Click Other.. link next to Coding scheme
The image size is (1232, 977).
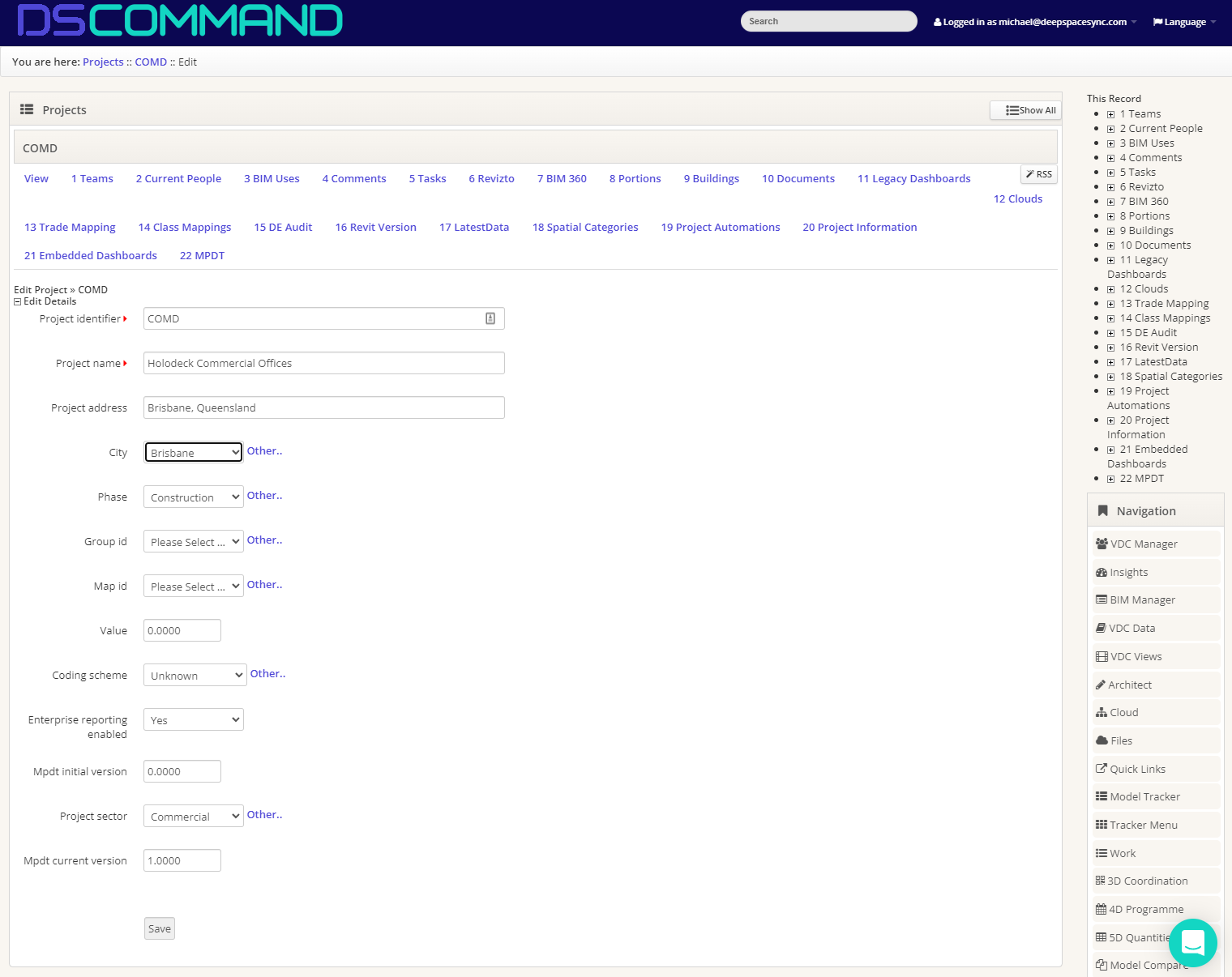coord(268,674)
